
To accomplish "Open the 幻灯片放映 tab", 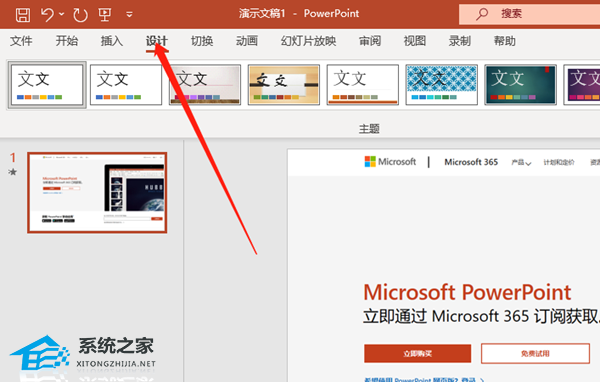I will 308,41.
